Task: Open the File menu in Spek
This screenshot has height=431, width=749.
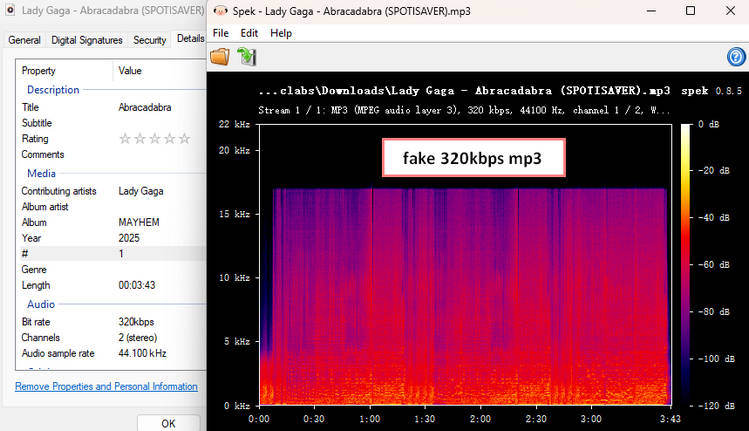Action: (x=221, y=33)
